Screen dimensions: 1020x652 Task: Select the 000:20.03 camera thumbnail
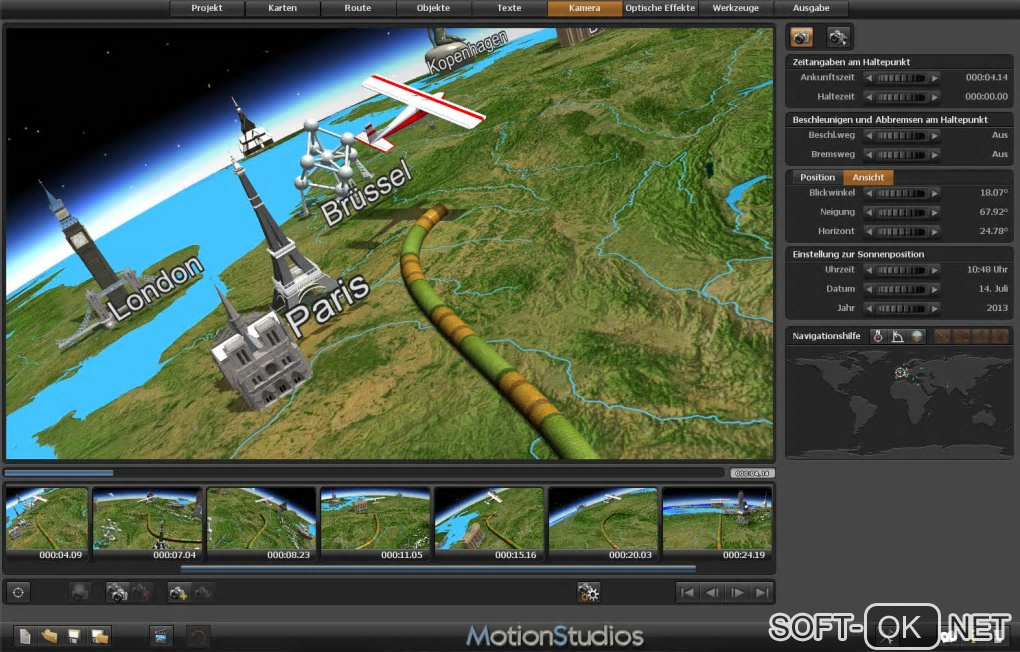pos(603,524)
